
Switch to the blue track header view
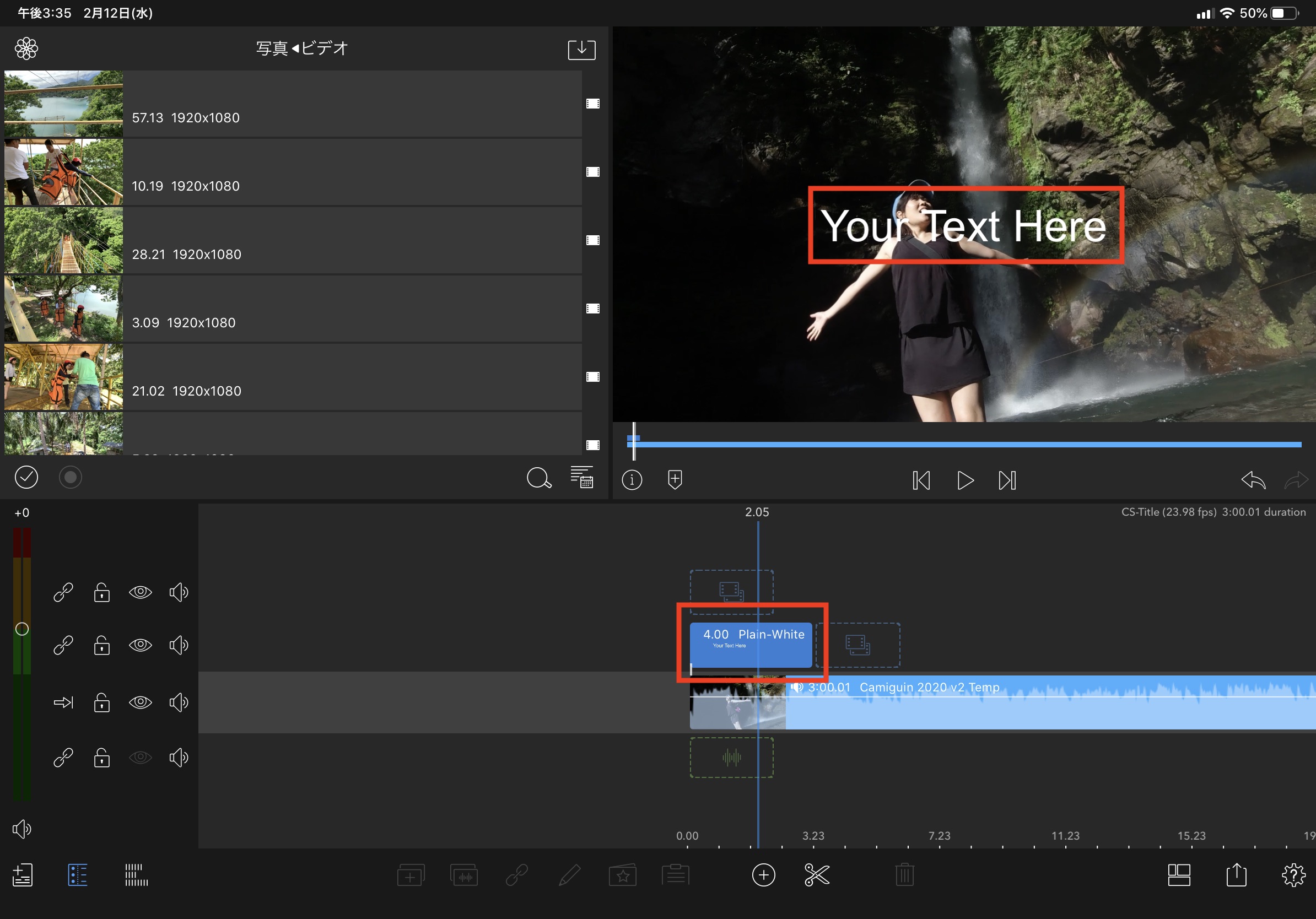(x=77, y=875)
